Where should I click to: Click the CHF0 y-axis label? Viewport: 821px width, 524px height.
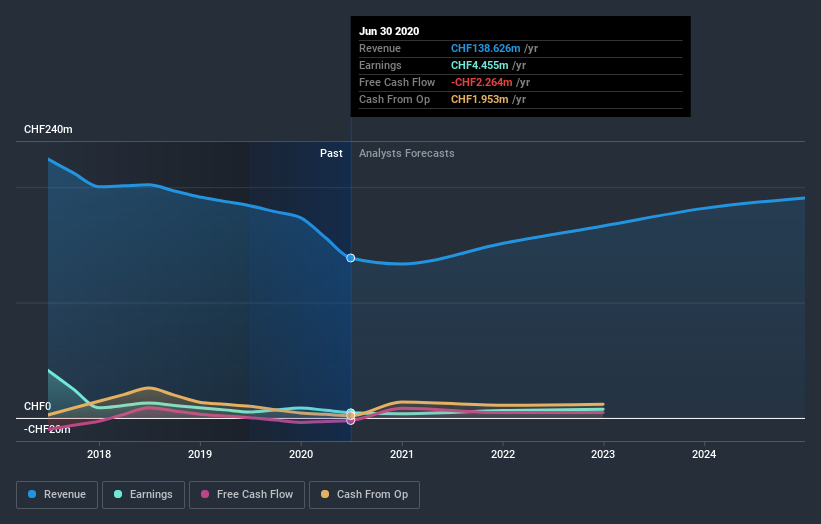coord(38,406)
